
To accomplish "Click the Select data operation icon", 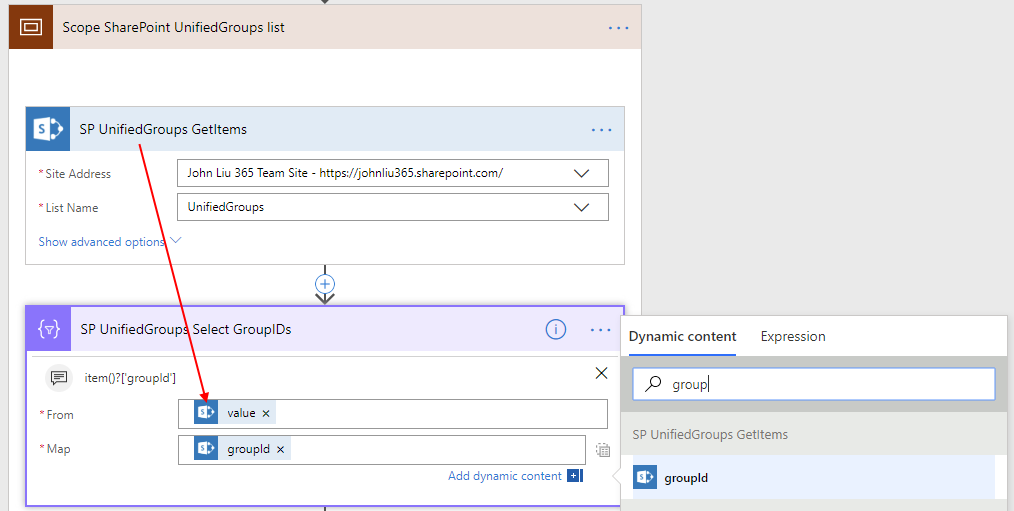I will [x=48, y=329].
